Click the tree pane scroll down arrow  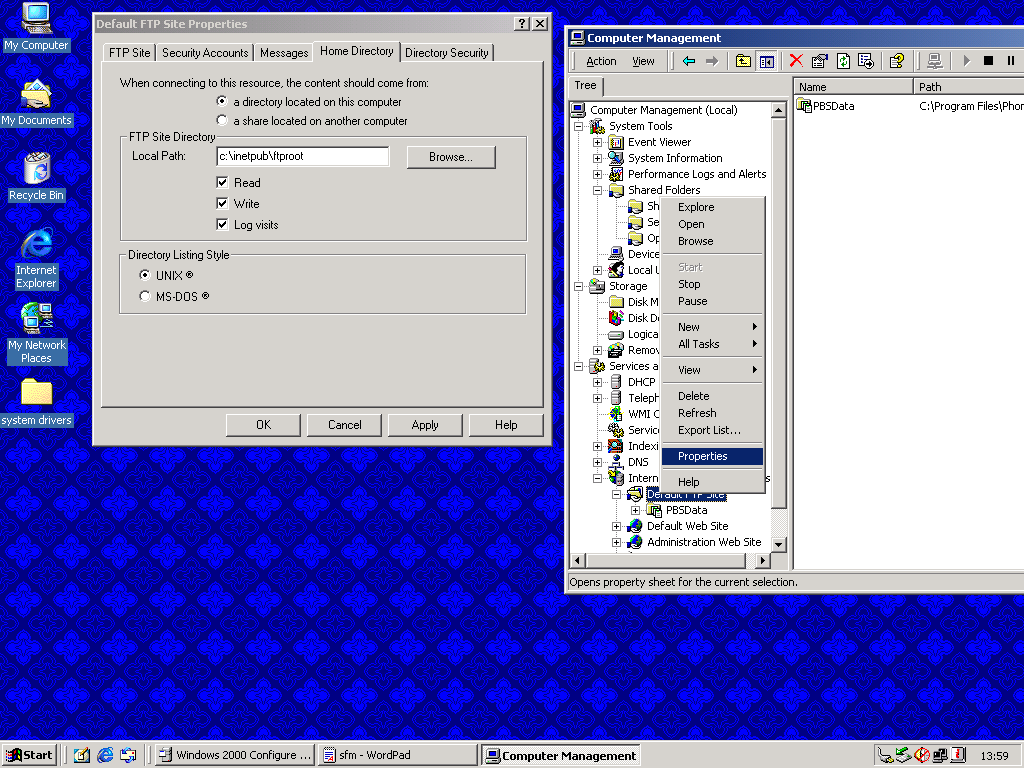[778, 544]
